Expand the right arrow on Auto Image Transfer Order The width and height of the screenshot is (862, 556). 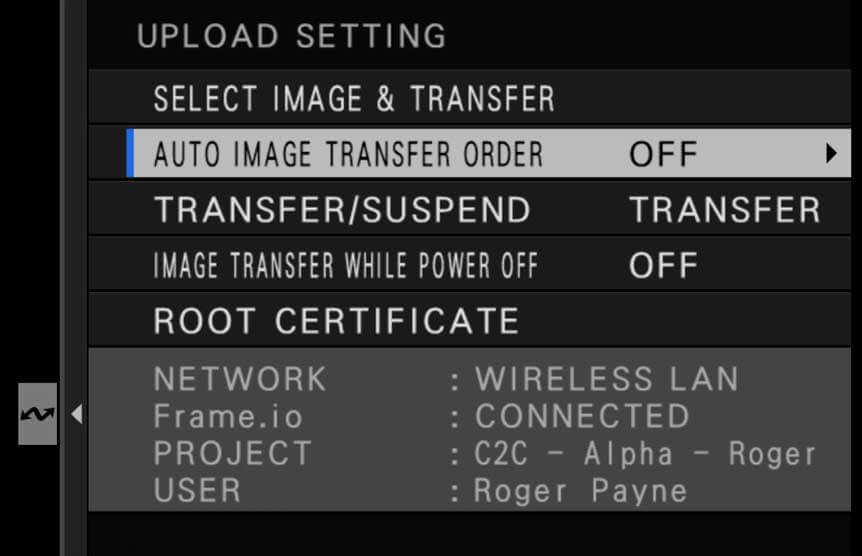pyautogui.click(x=831, y=154)
